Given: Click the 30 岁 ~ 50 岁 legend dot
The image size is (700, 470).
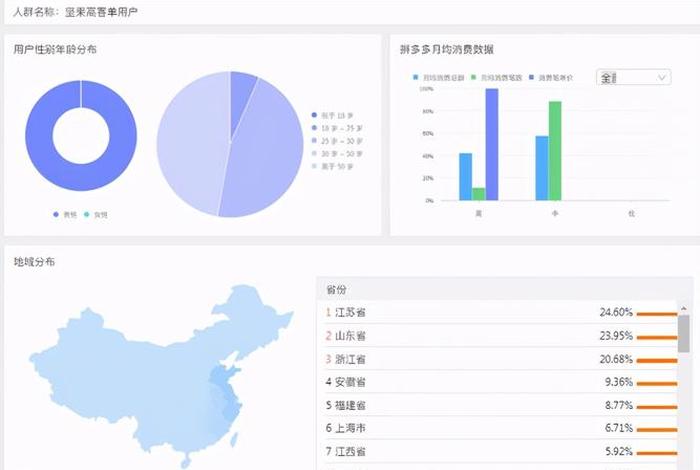Looking at the screenshot, I should [x=313, y=154].
